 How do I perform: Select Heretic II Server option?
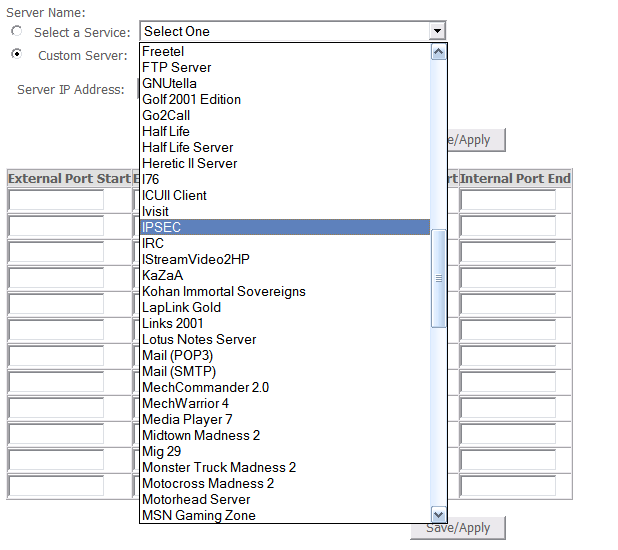coord(285,164)
